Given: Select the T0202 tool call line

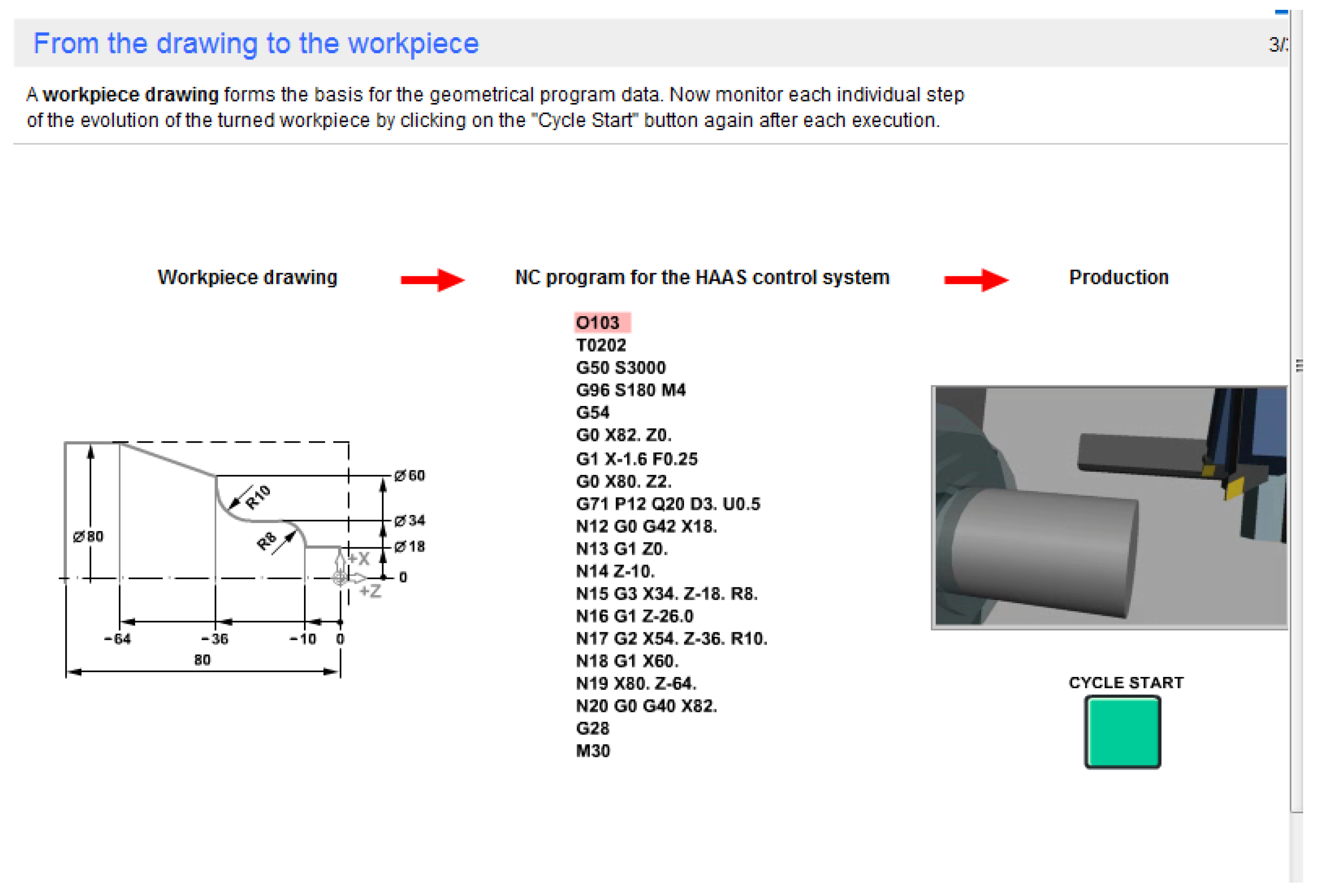Looking at the screenshot, I should tap(601, 345).
